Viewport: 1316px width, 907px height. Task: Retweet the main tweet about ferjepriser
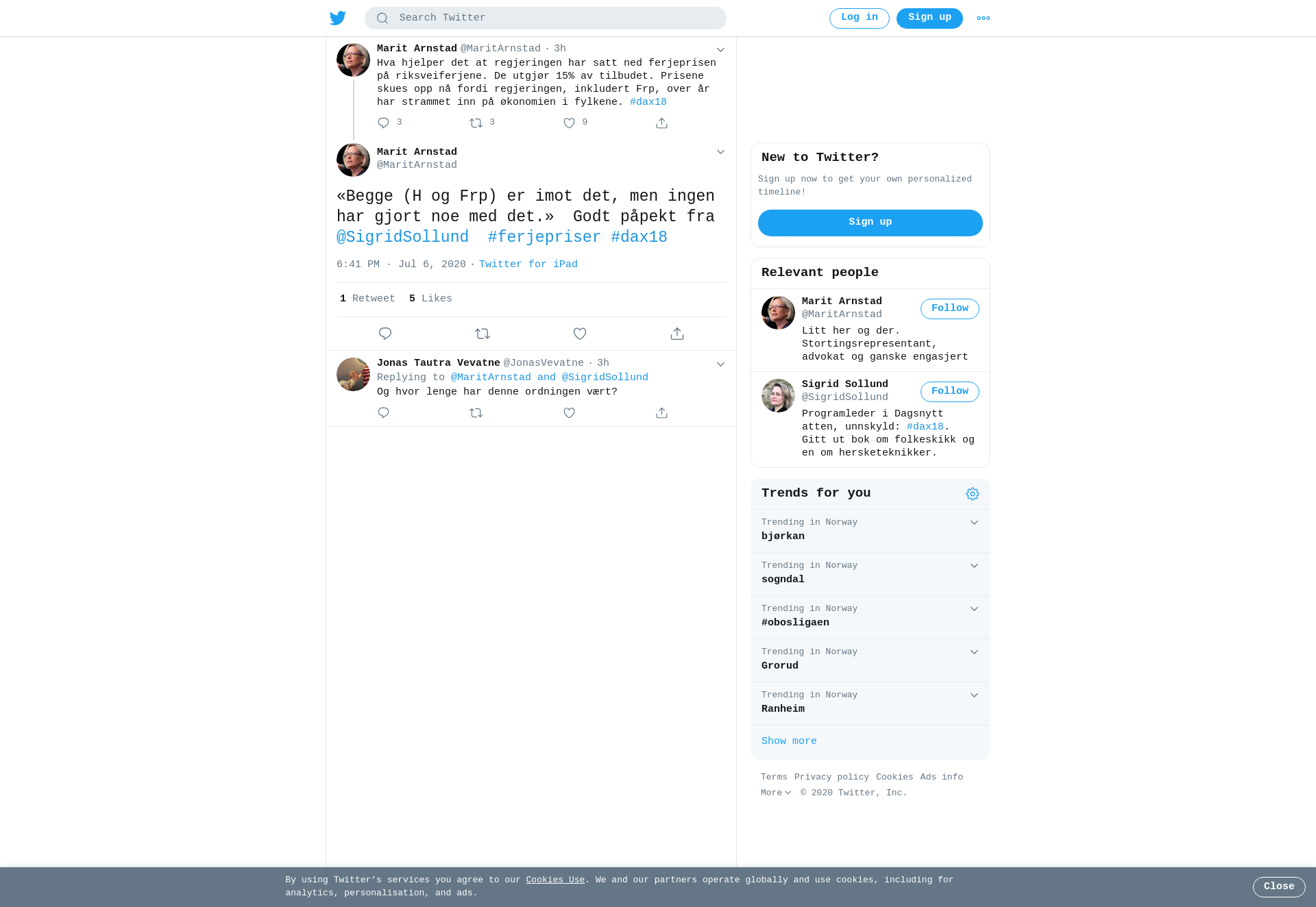(483, 334)
